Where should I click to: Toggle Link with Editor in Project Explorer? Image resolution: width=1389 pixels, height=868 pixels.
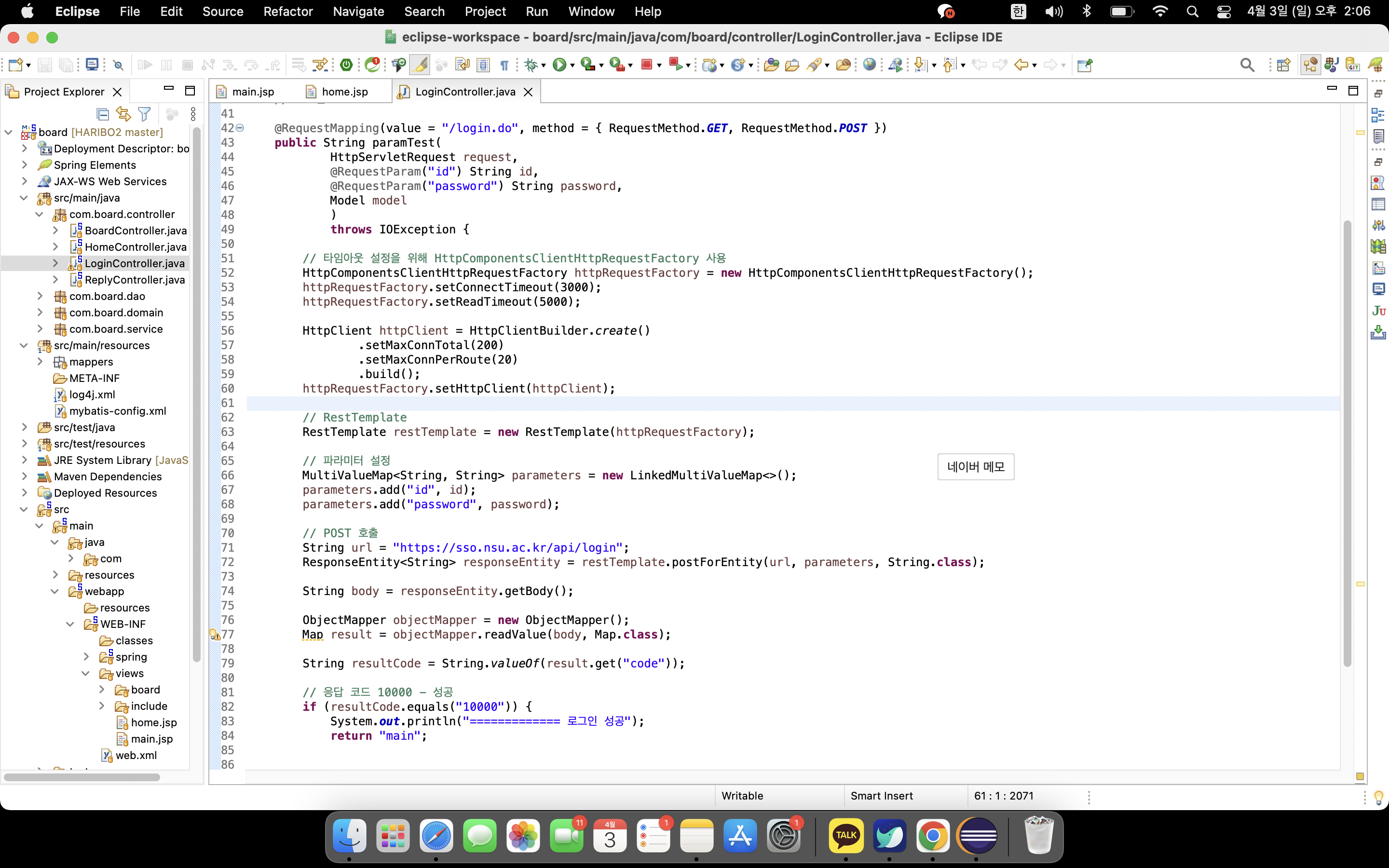point(123,114)
